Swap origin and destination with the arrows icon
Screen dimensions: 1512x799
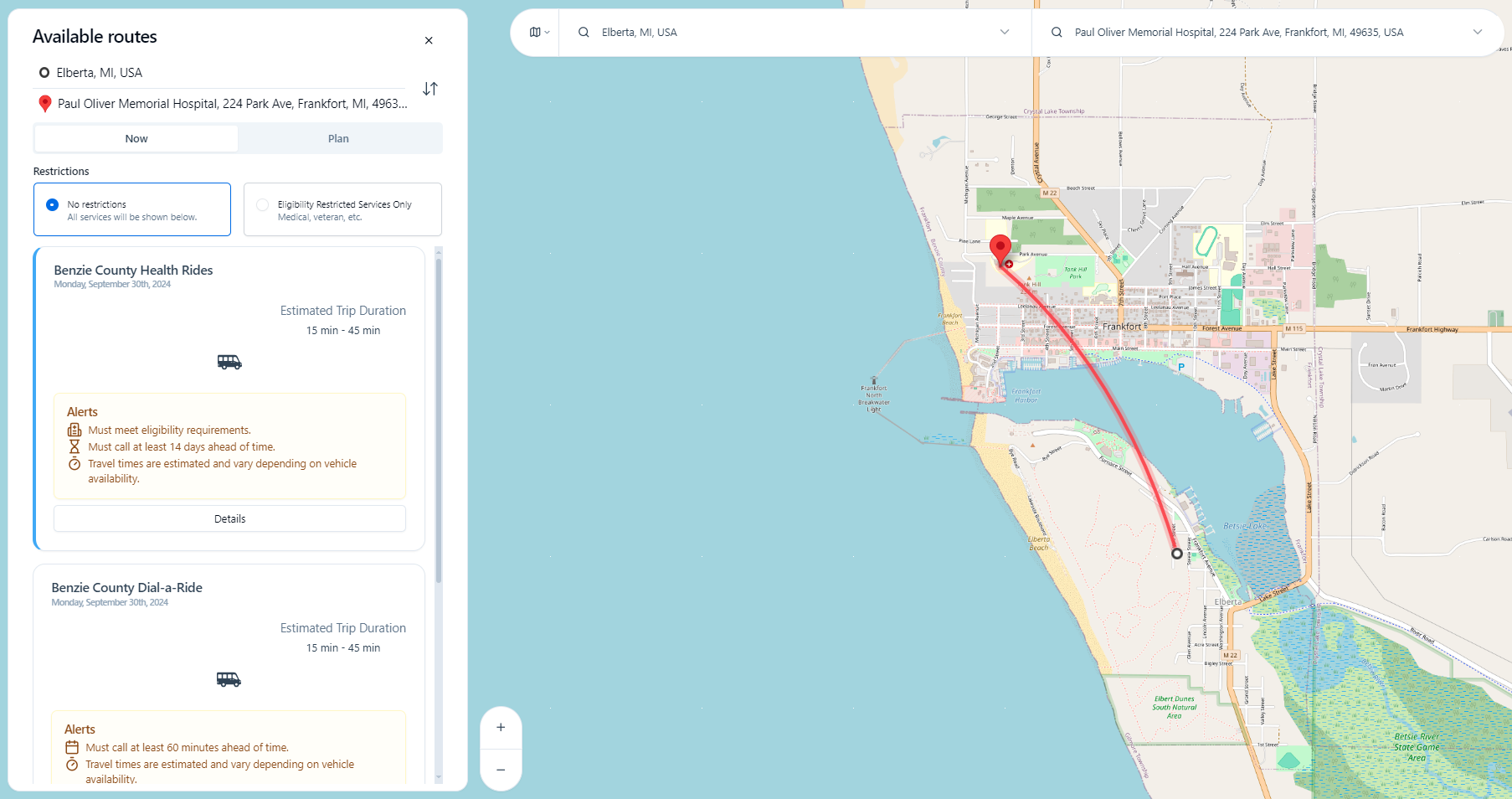(429, 88)
